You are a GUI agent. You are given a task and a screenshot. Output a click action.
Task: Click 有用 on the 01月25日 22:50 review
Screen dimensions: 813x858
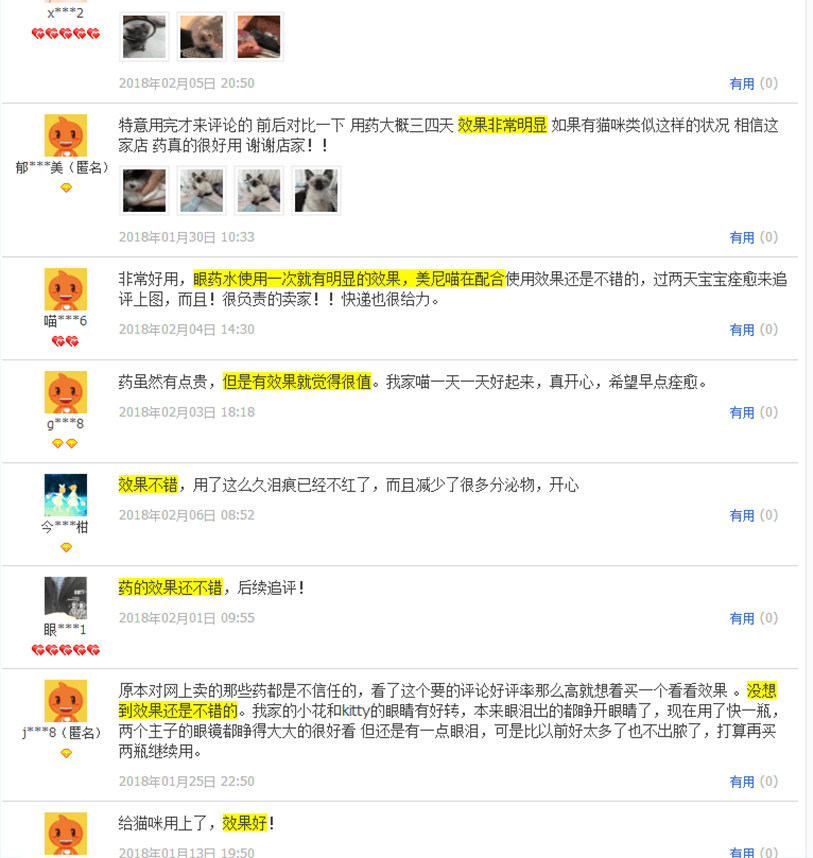(742, 782)
